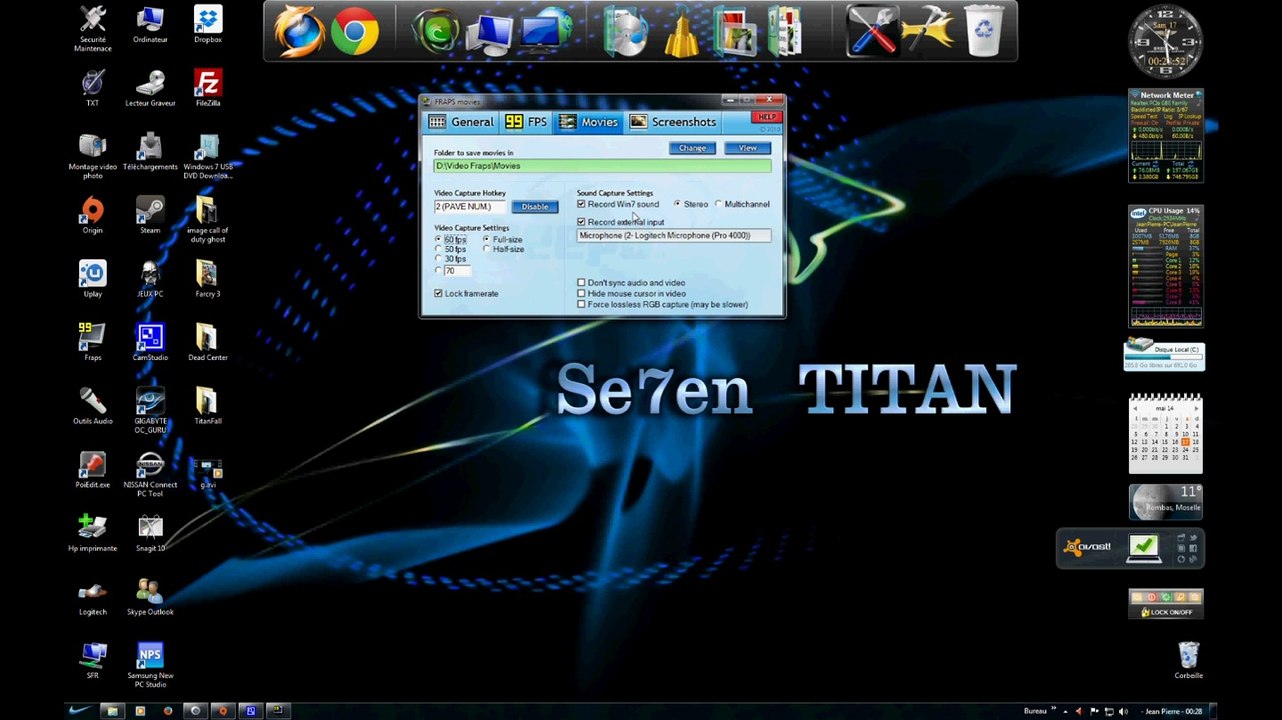Enable Force lossless RGB capture
Screen dimensions: 1282x720
tap(581, 305)
